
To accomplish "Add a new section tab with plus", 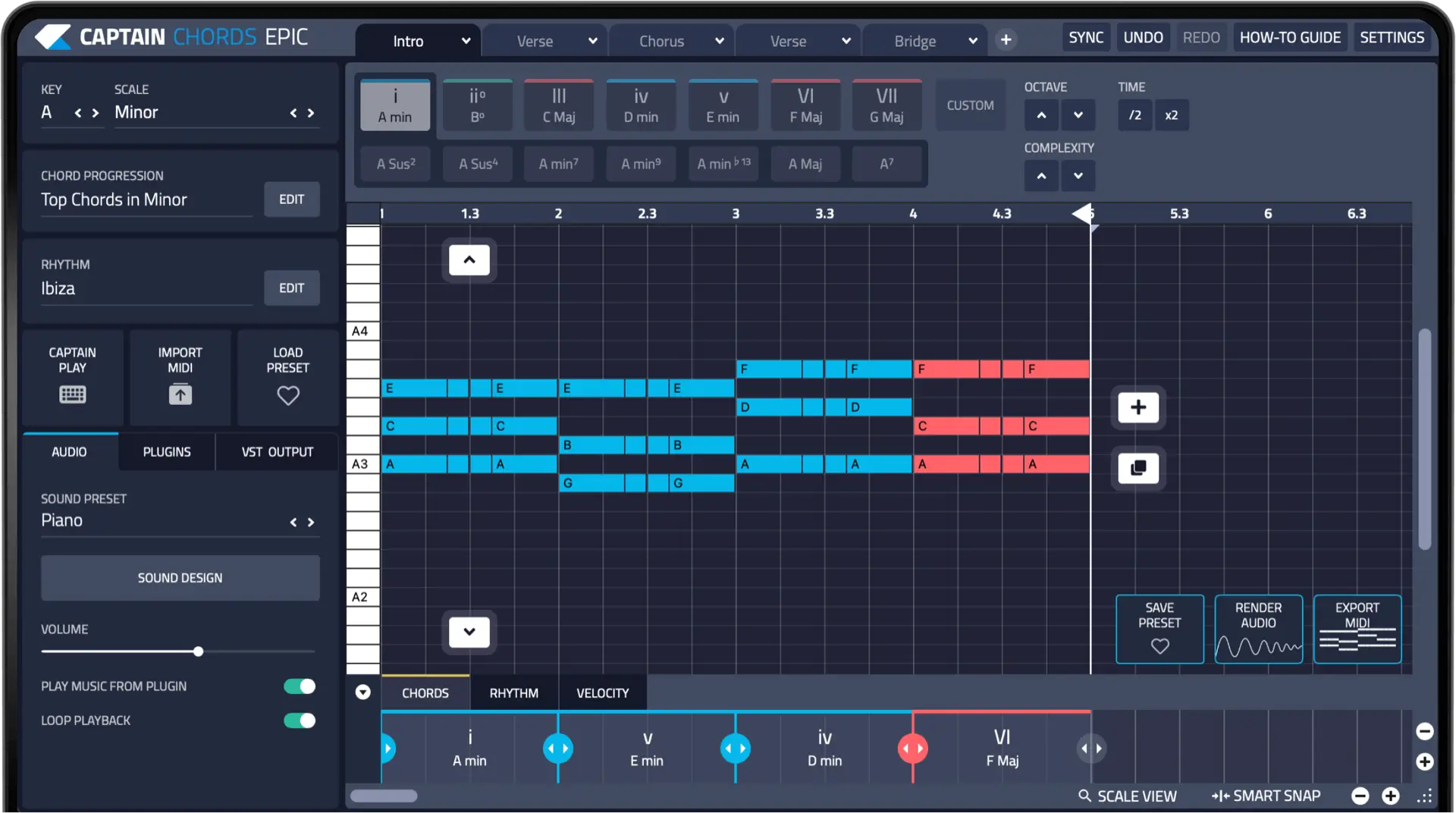I will [x=1006, y=40].
